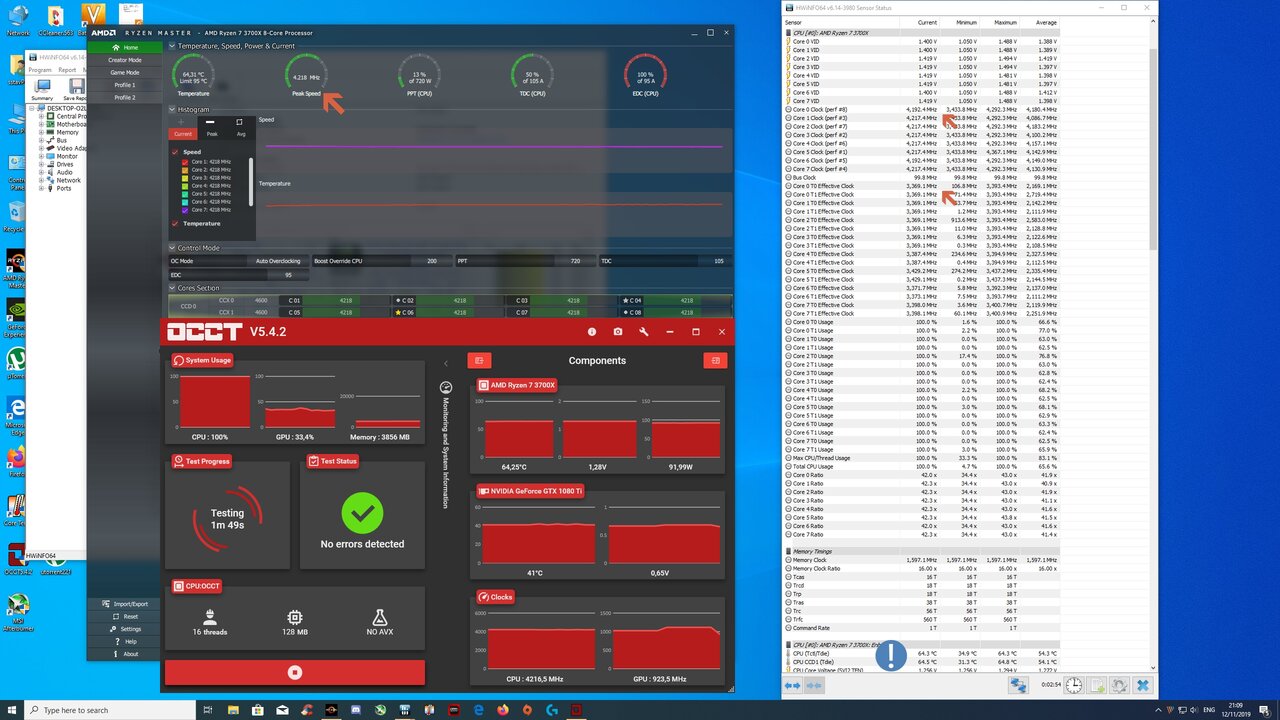Open Help in Ryzen Master sidebar
The image size is (1280, 720).
[x=125, y=642]
